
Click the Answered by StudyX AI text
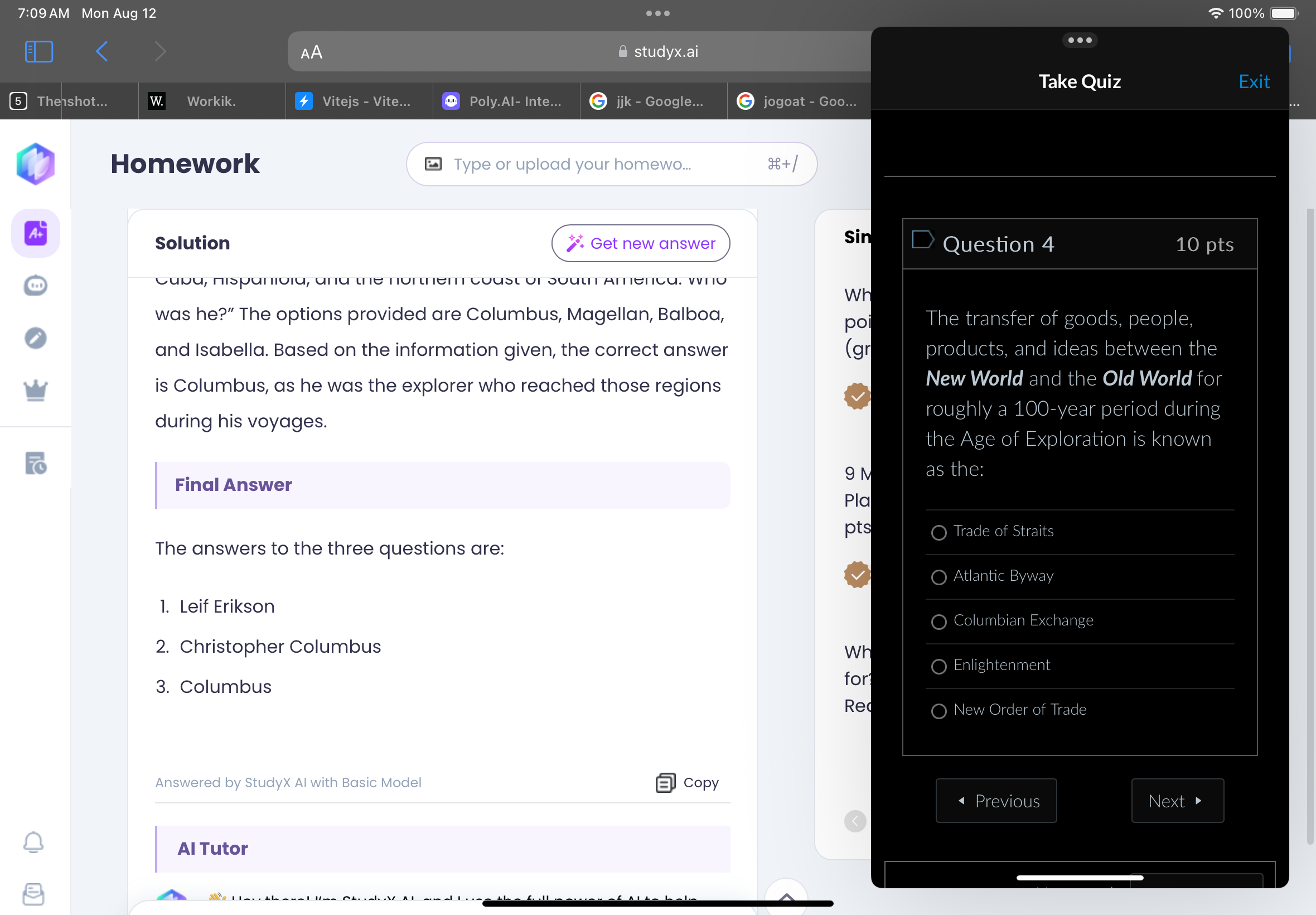[x=288, y=783]
